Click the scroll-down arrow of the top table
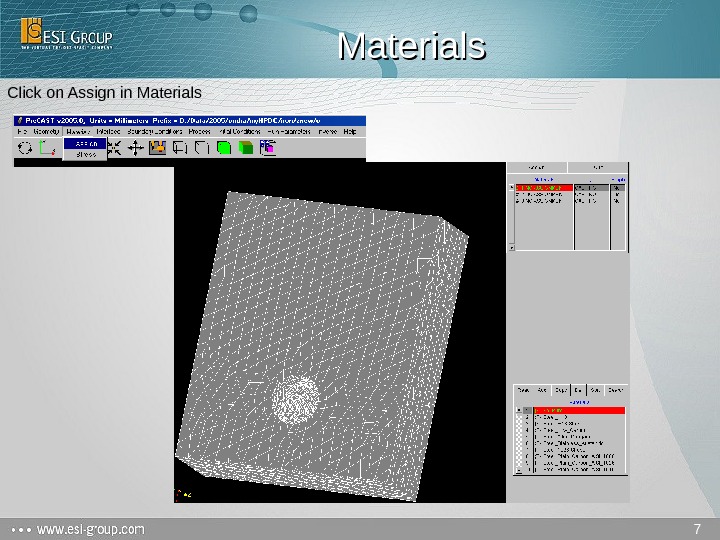720x540 pixels. coord(512,246)
